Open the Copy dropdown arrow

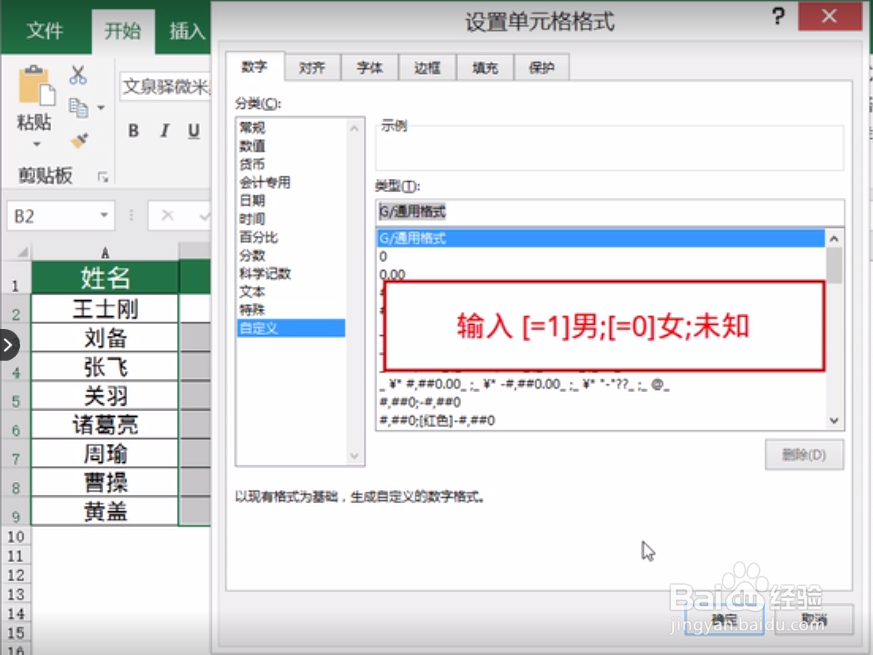[100, 107]
